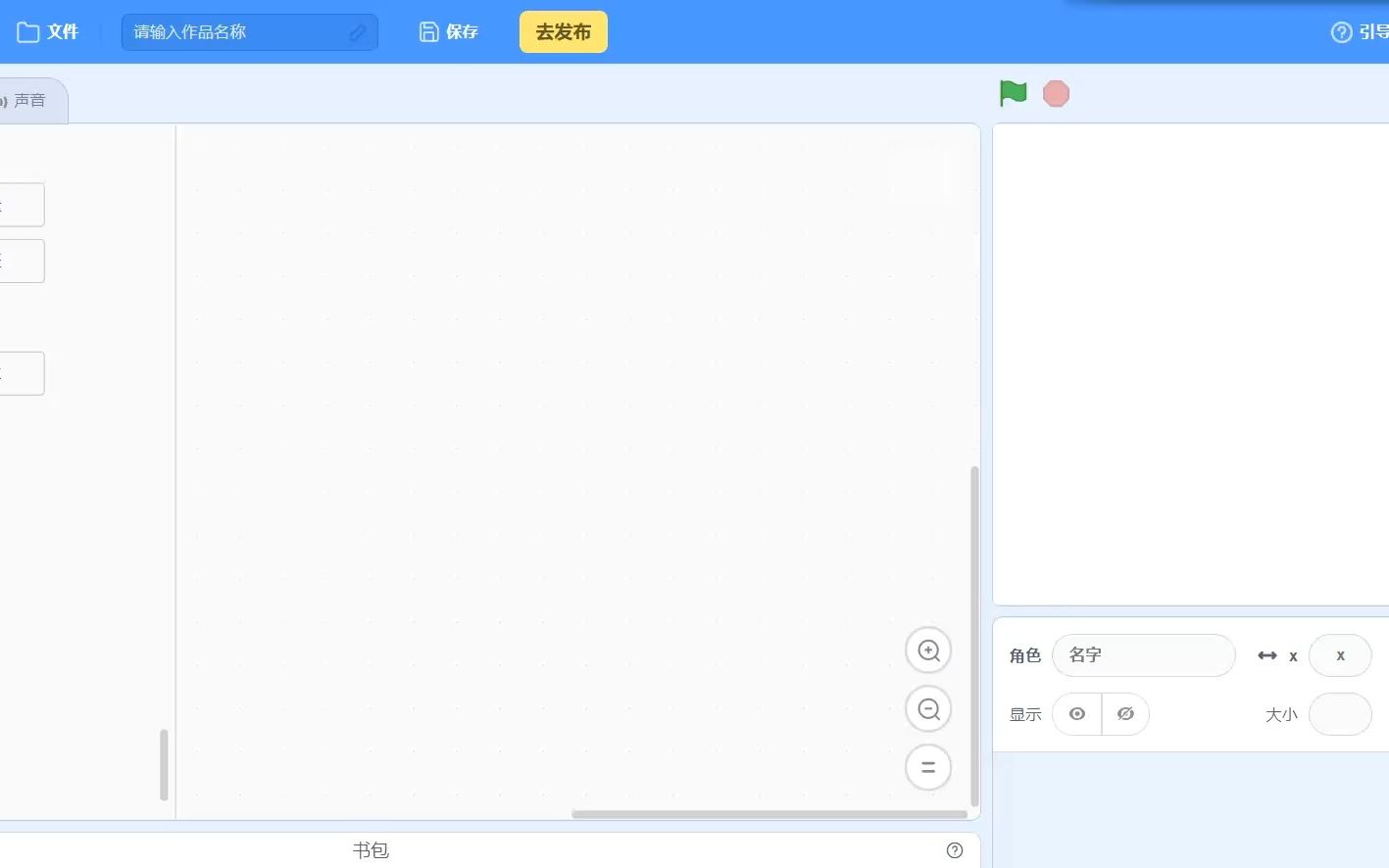
Task: Click the help icon beside 书包
Action: (955, 850)
